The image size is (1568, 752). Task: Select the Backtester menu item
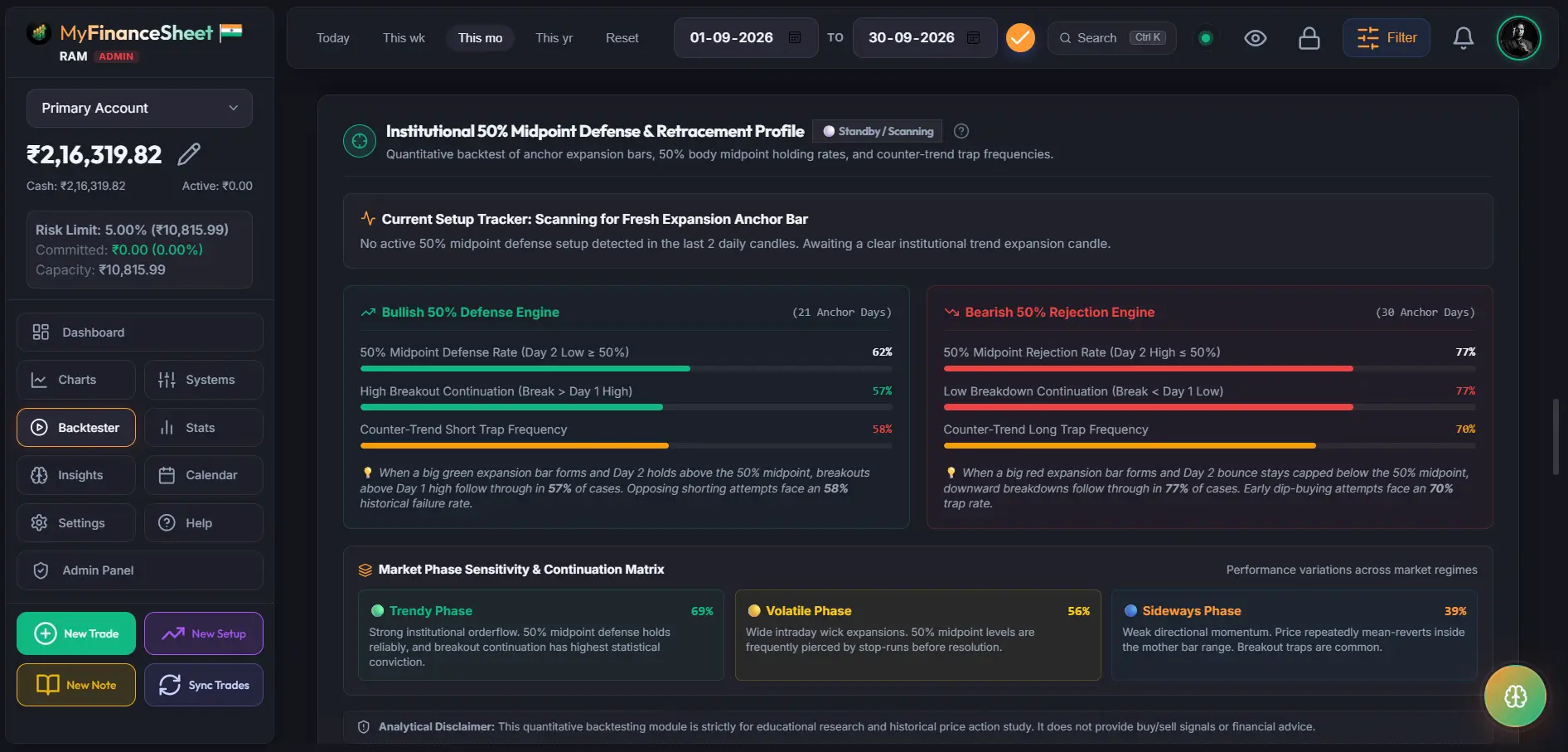tap(76, 428)
